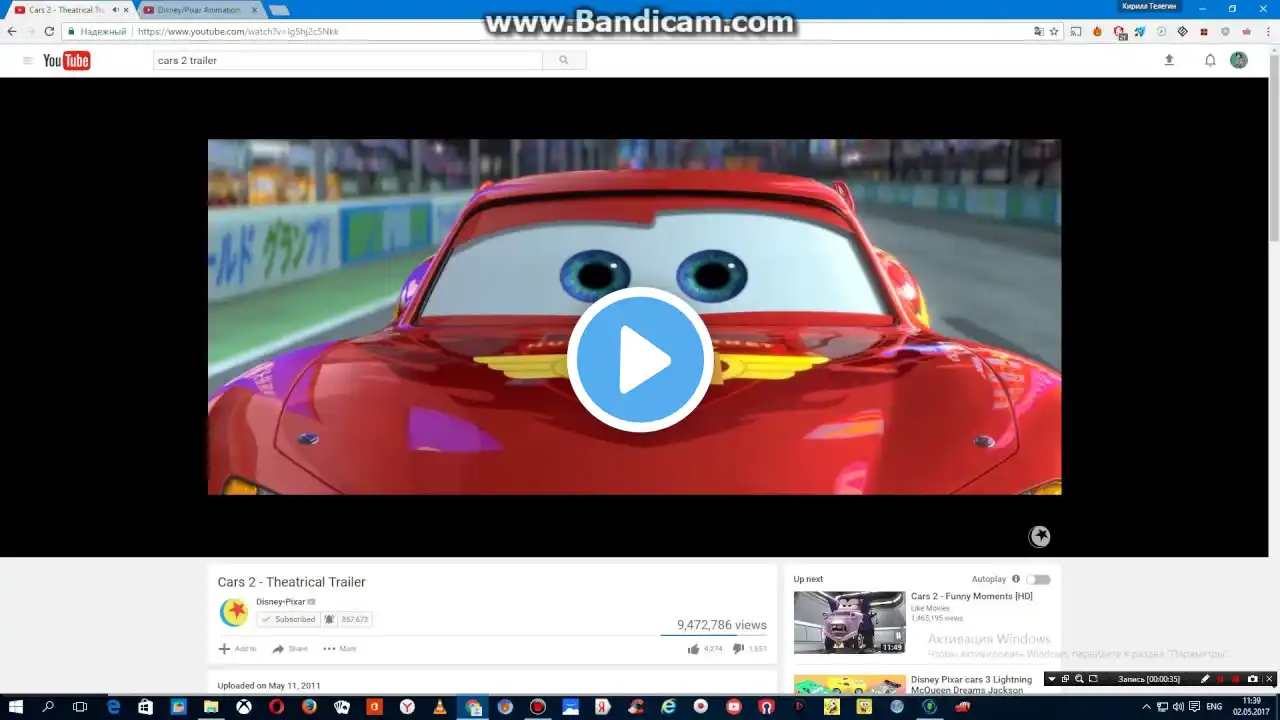
Task: Open 'Cars 2 - Funny Moments [HD]' thumbnail
Action: click(849, 622)
